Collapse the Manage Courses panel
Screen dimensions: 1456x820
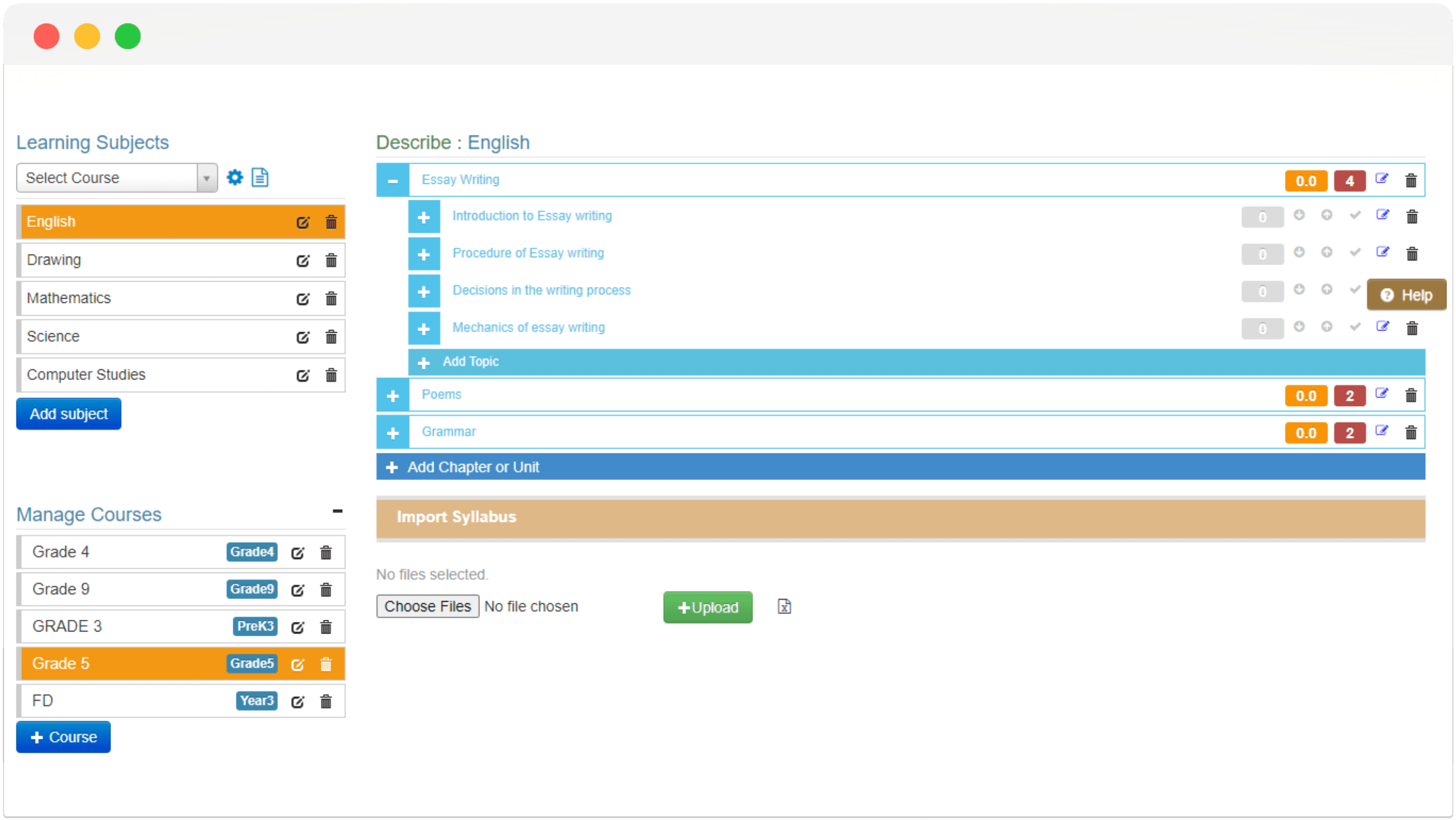[338, 511]
